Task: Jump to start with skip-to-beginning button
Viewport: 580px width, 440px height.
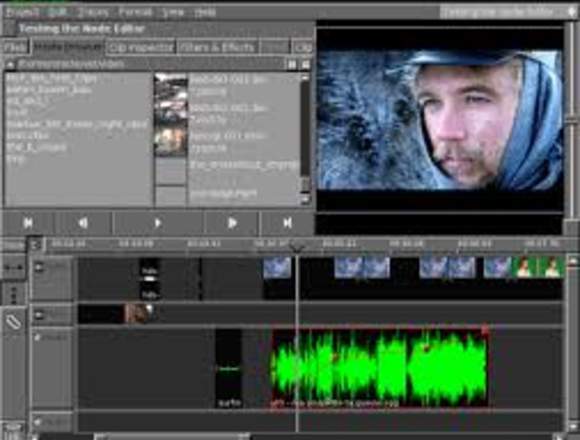Action: point(28,223)
